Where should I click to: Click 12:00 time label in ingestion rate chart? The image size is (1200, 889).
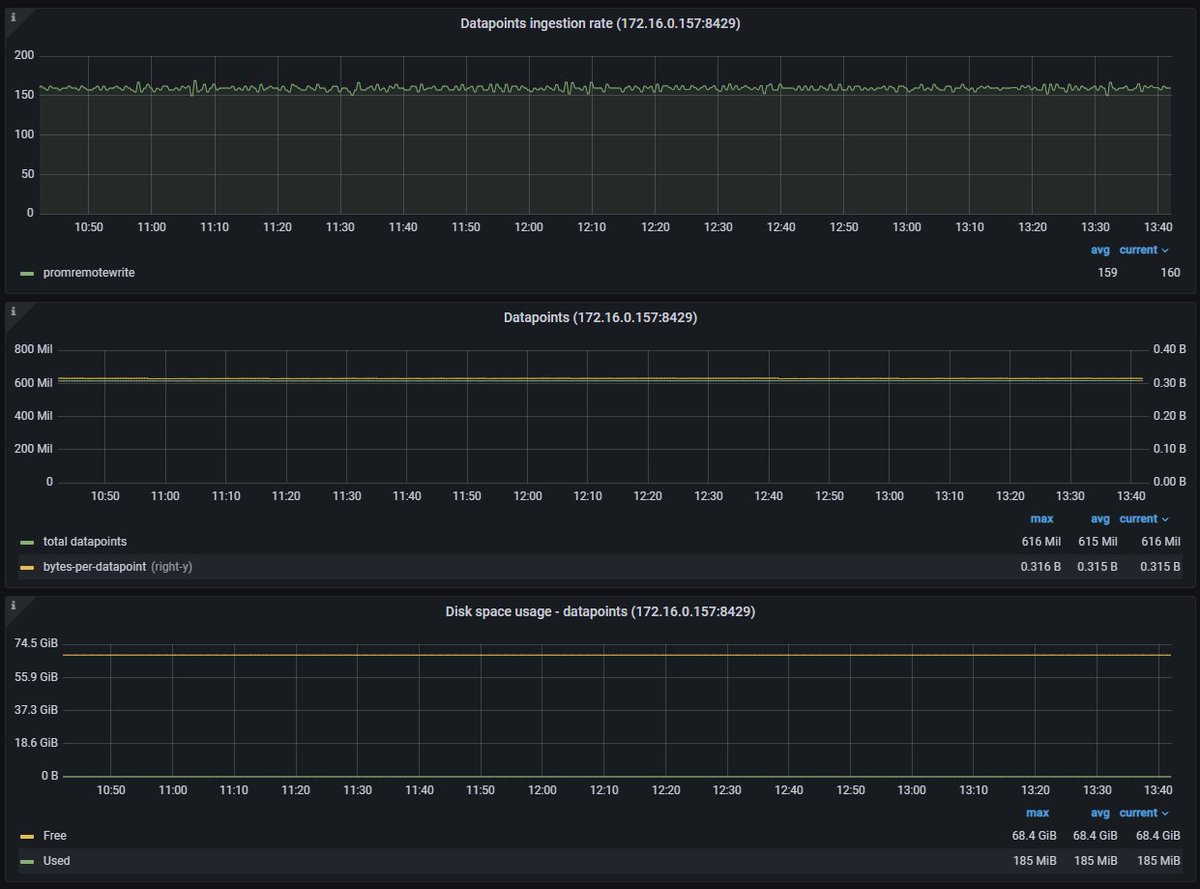(529, 227)
